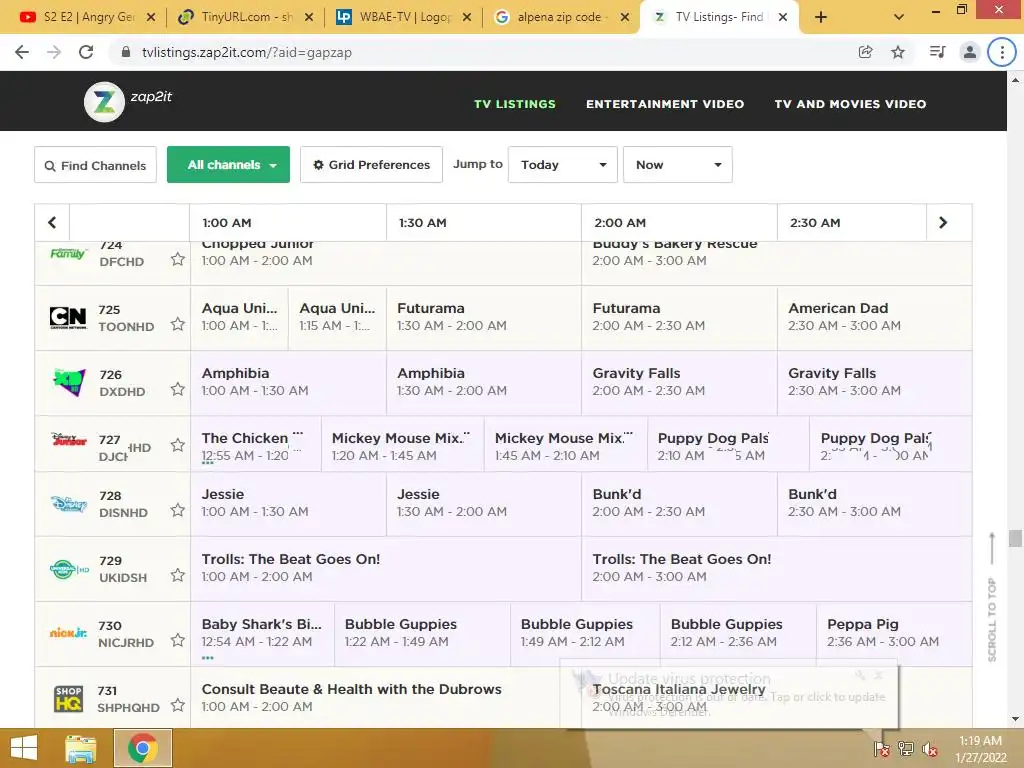The height and width of the screenshot is (768, 1024).
Task: Open a new browser tab
Action: pyautogui.click(x=821, y=17)
